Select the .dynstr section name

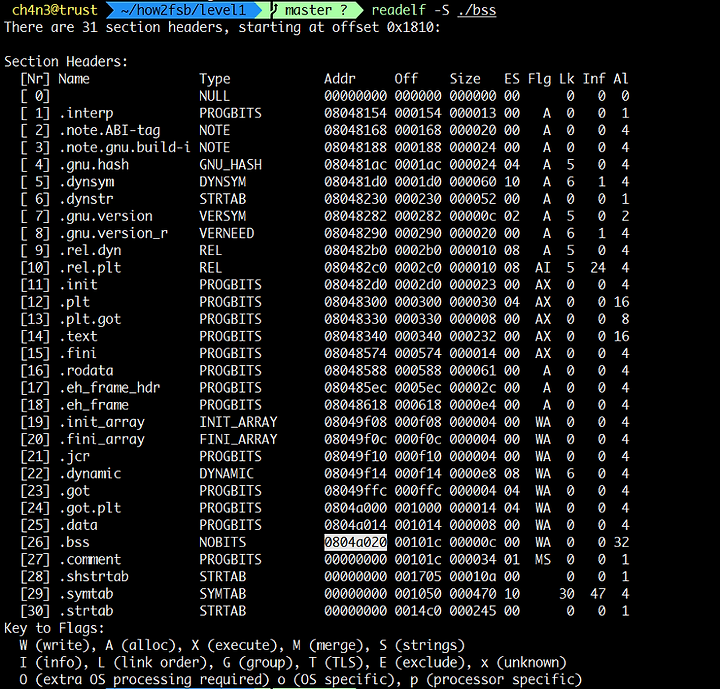pyautogui.click(x=86, y=199)
